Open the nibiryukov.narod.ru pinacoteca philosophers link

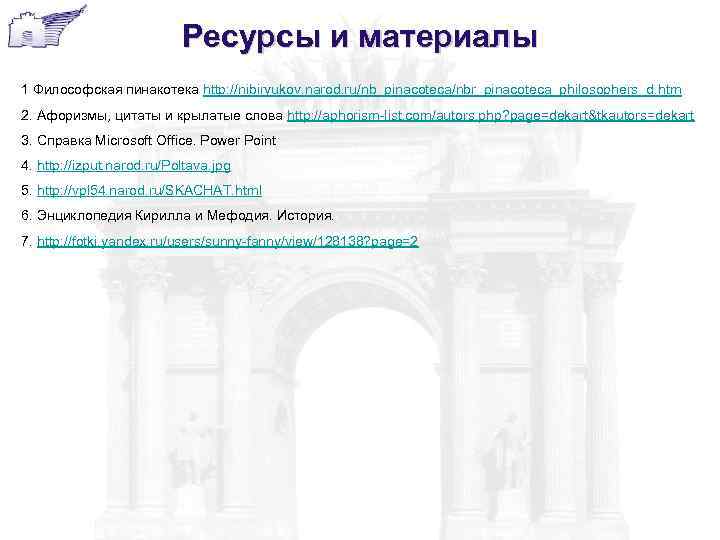[x=442, y=90]
